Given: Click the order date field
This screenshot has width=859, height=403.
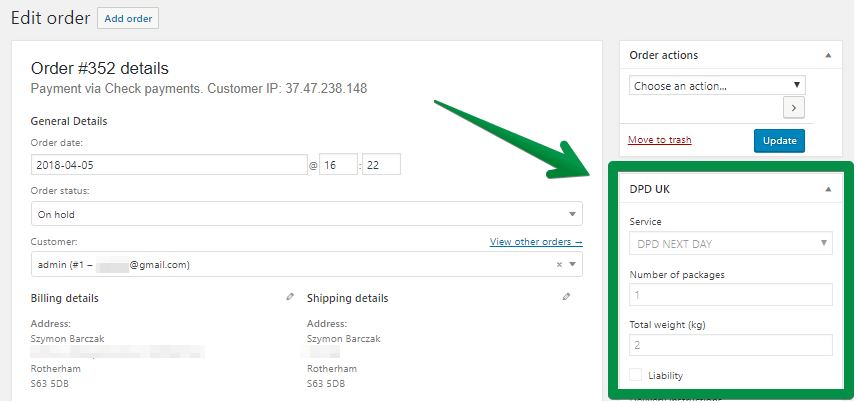Looking at the screenshot, I should 169,164.
